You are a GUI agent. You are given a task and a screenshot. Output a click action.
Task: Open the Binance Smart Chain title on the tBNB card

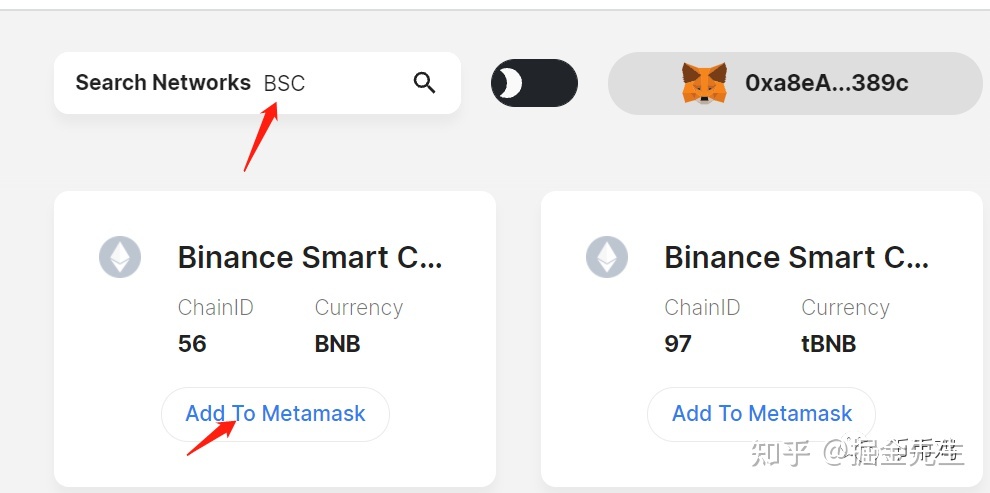coord(797,258)
